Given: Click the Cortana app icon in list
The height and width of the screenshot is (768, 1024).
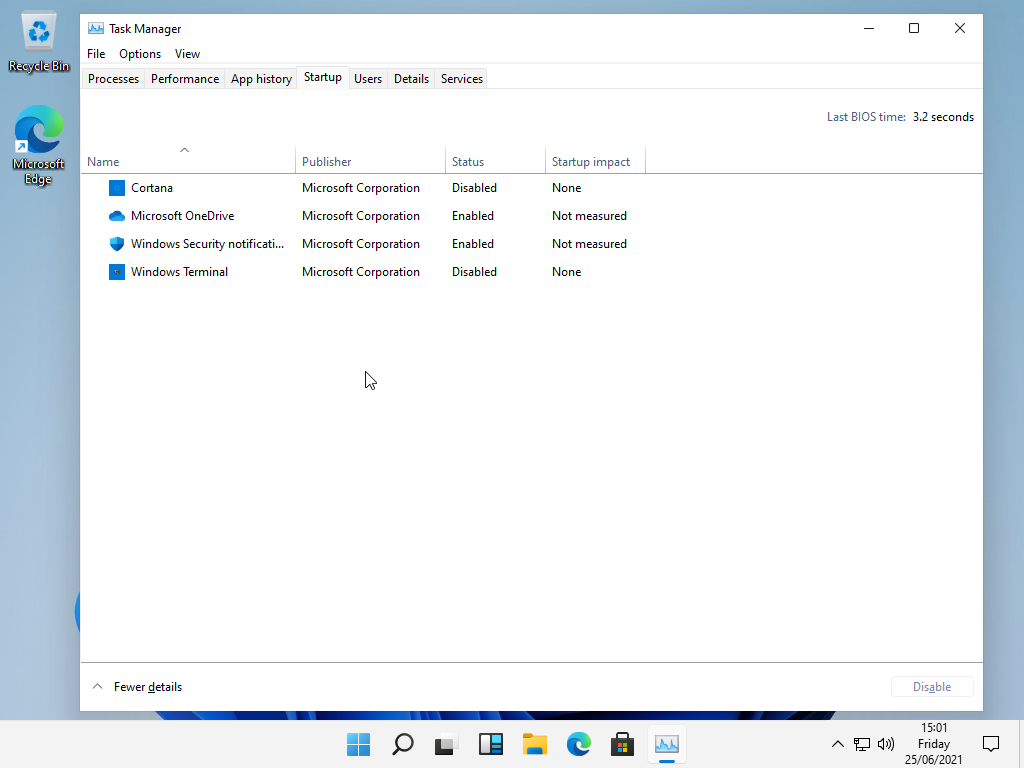Looking at the screenshot, I should point(117,188).
